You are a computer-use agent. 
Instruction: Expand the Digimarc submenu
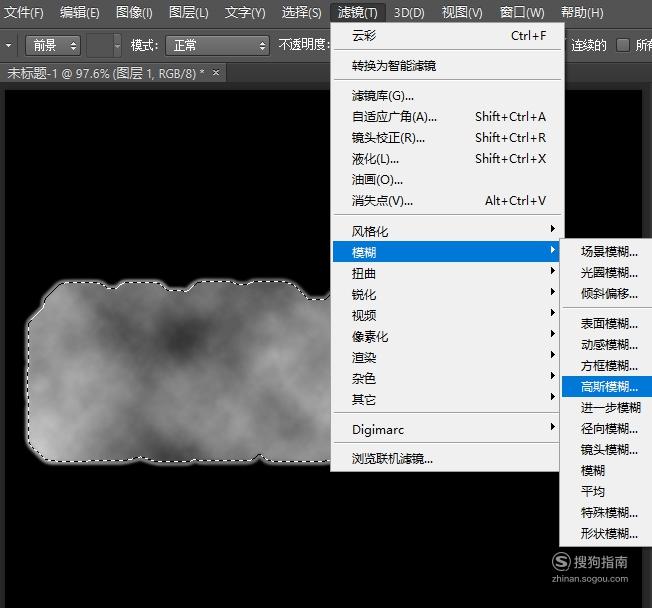point(446,429)
